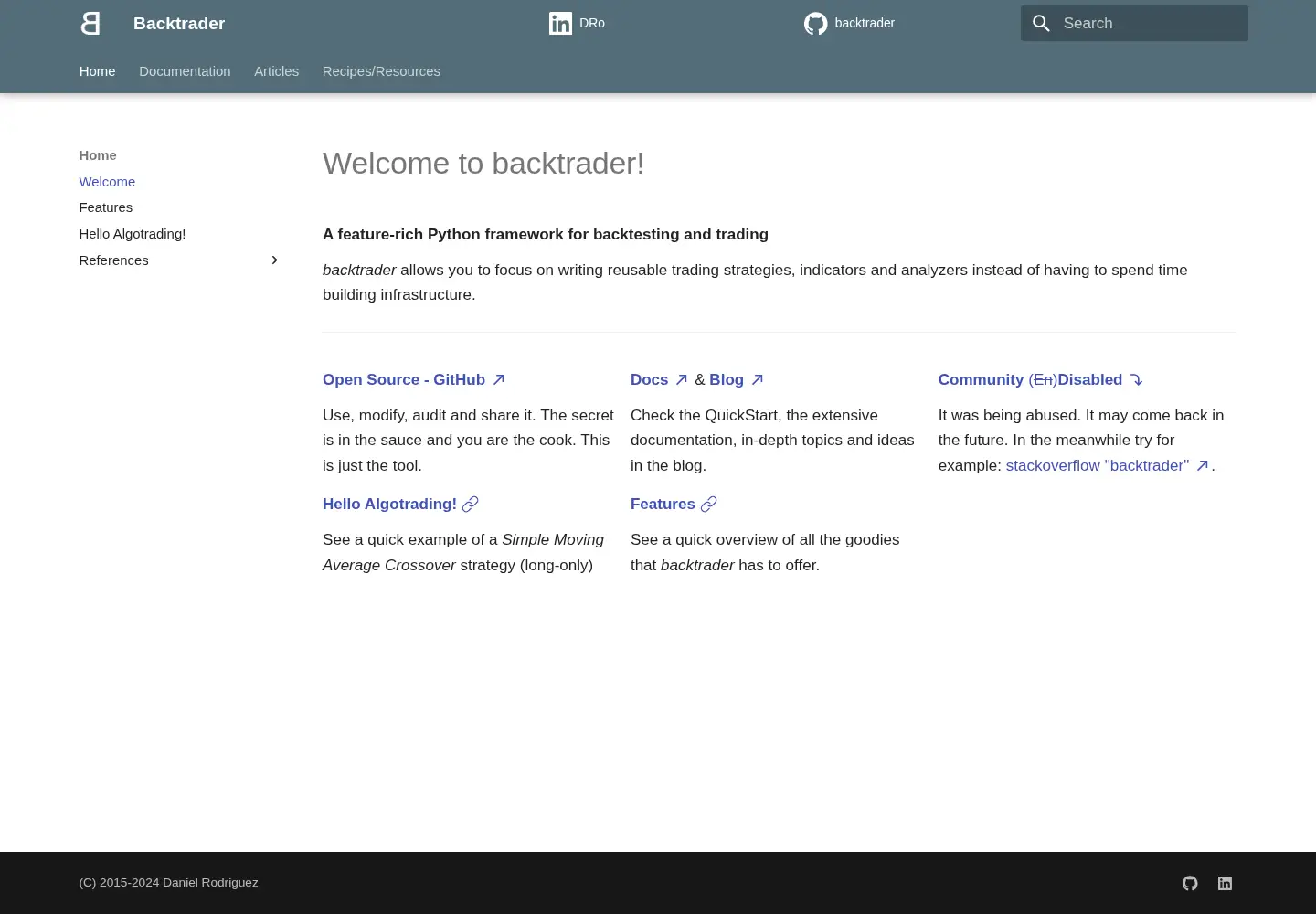
Task: Click the magnifier search icon
Action: (x=1041, y=24)
